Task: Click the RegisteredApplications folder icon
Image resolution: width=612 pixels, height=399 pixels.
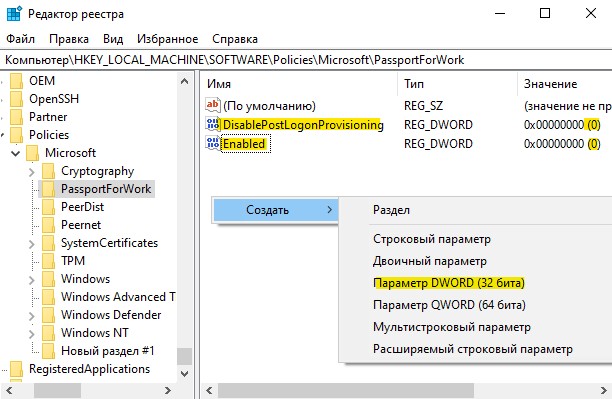Action: tap(16, 369)
